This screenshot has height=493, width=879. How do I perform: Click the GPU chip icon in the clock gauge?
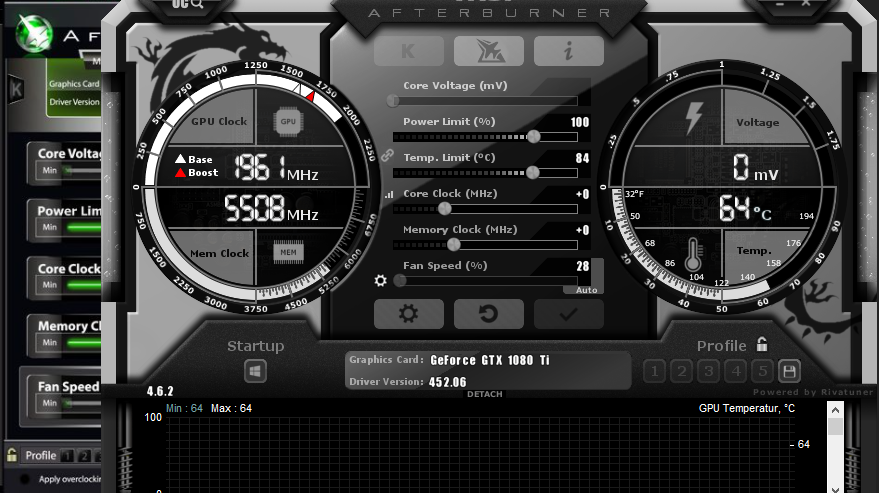288,121
